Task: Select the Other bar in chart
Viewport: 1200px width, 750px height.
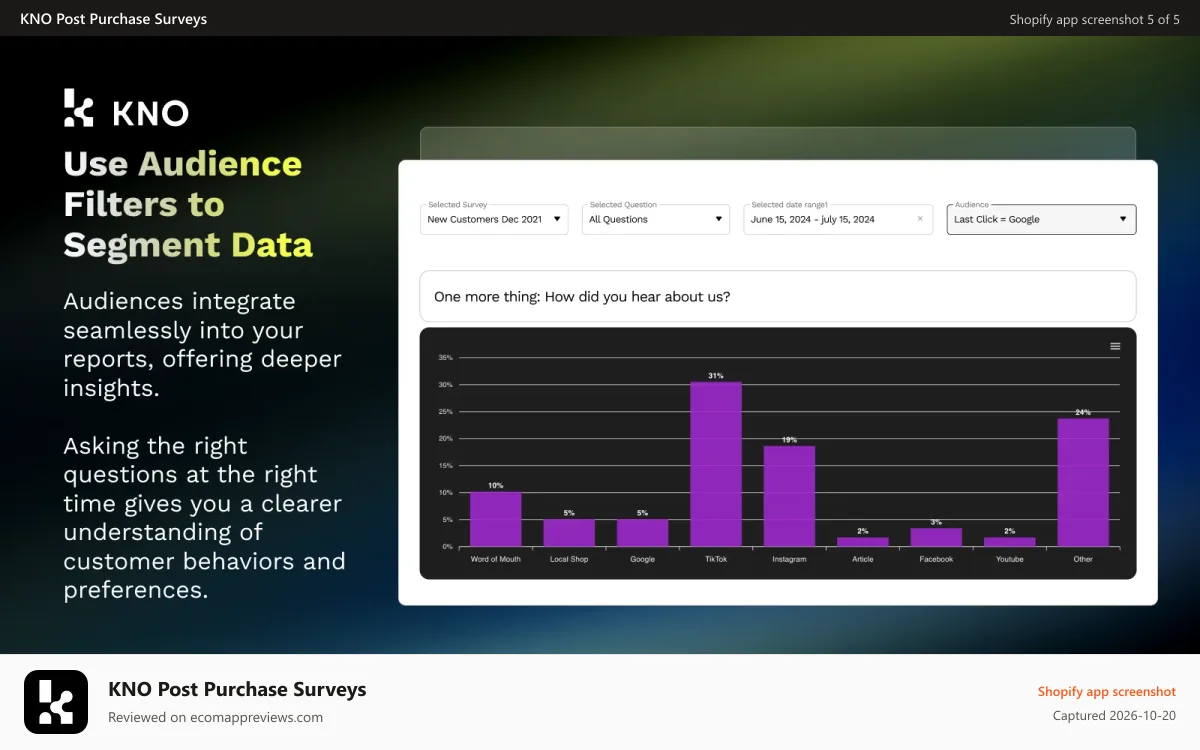Action: [x=1083, y=482]
